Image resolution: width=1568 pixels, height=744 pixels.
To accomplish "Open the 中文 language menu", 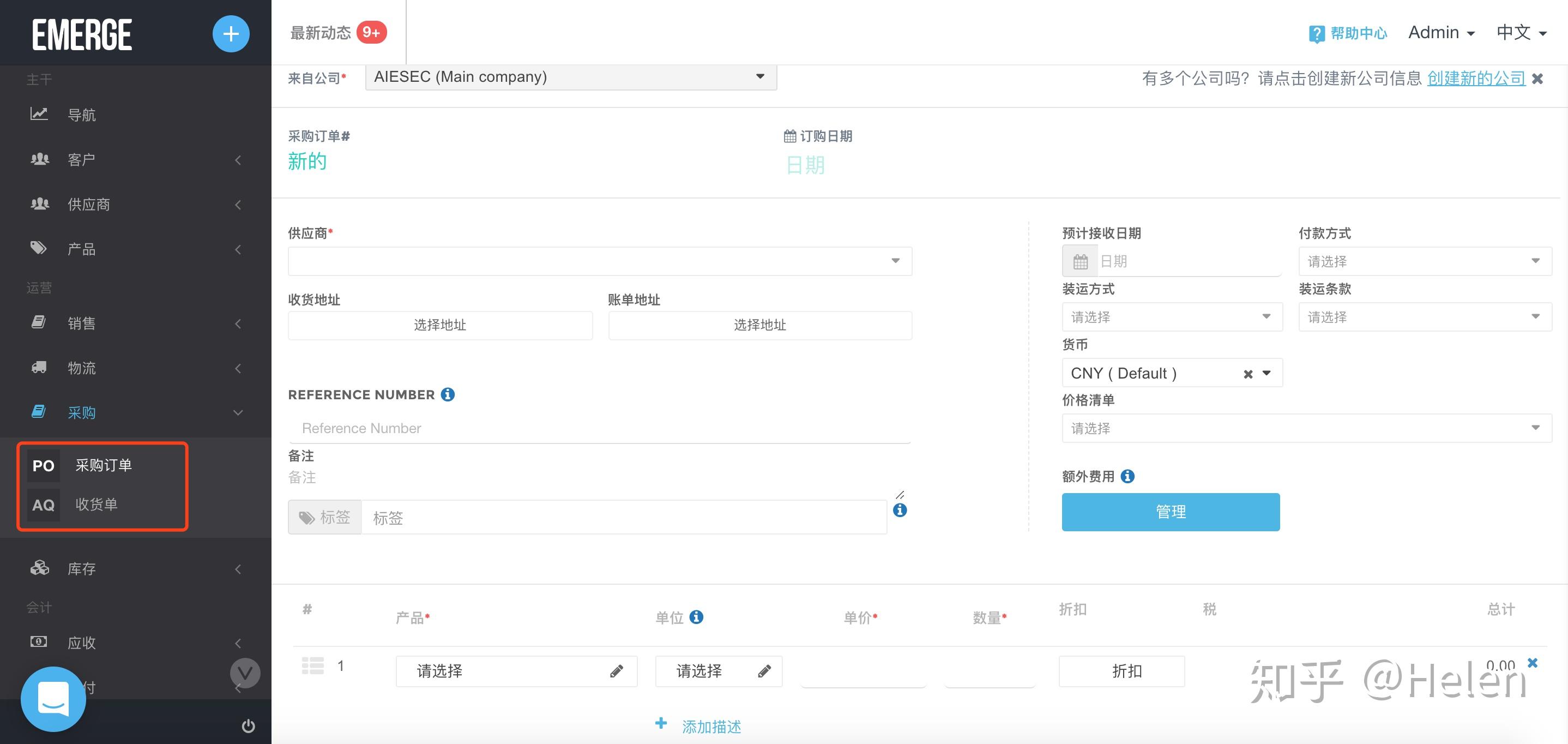I will (x=1522, y=33).
